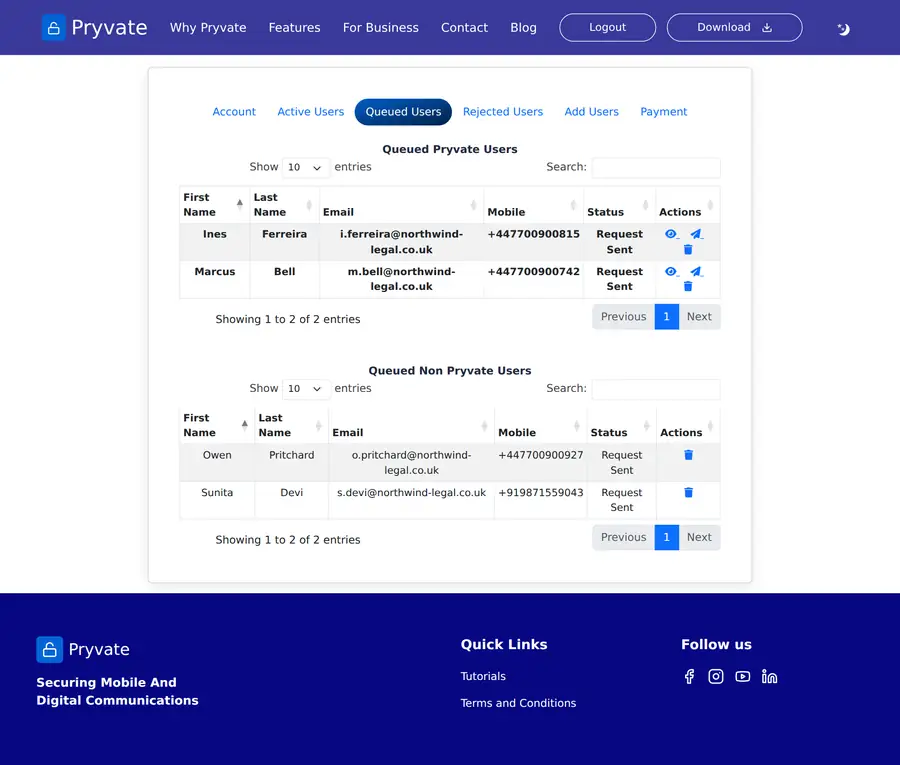Open the Blog page
The image size is (900, 765).
point(523,28)
